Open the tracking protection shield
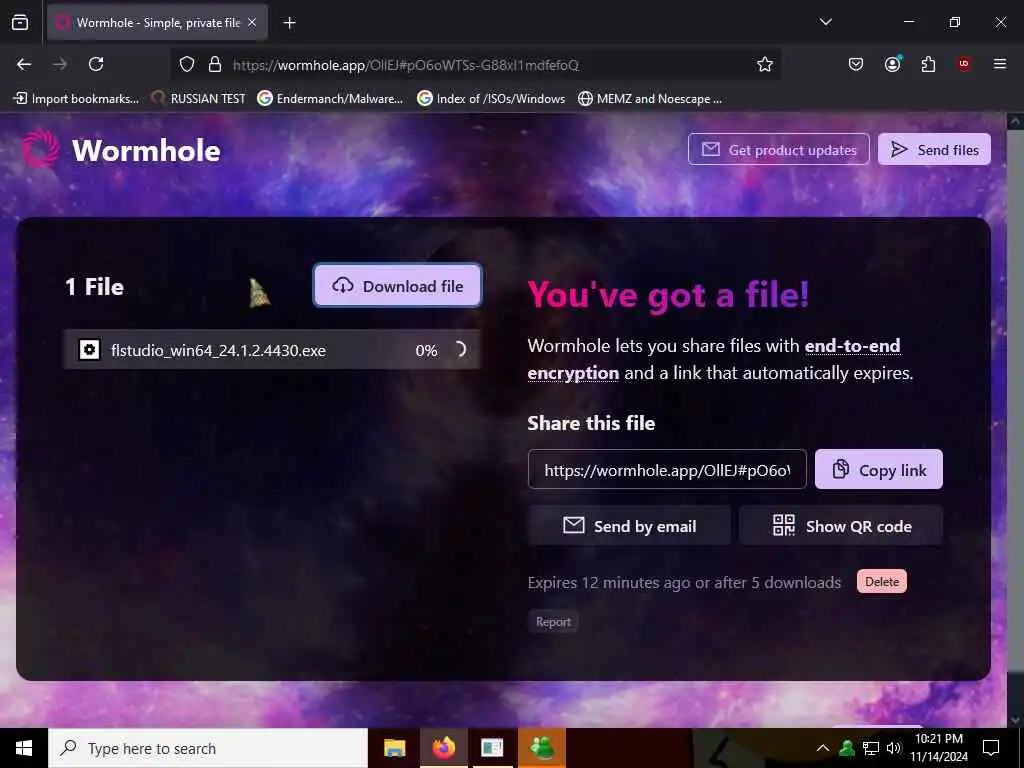Image resolution: width=1024 pixels, height=768 pixels. pyautogui.click(x=187, y=64)
